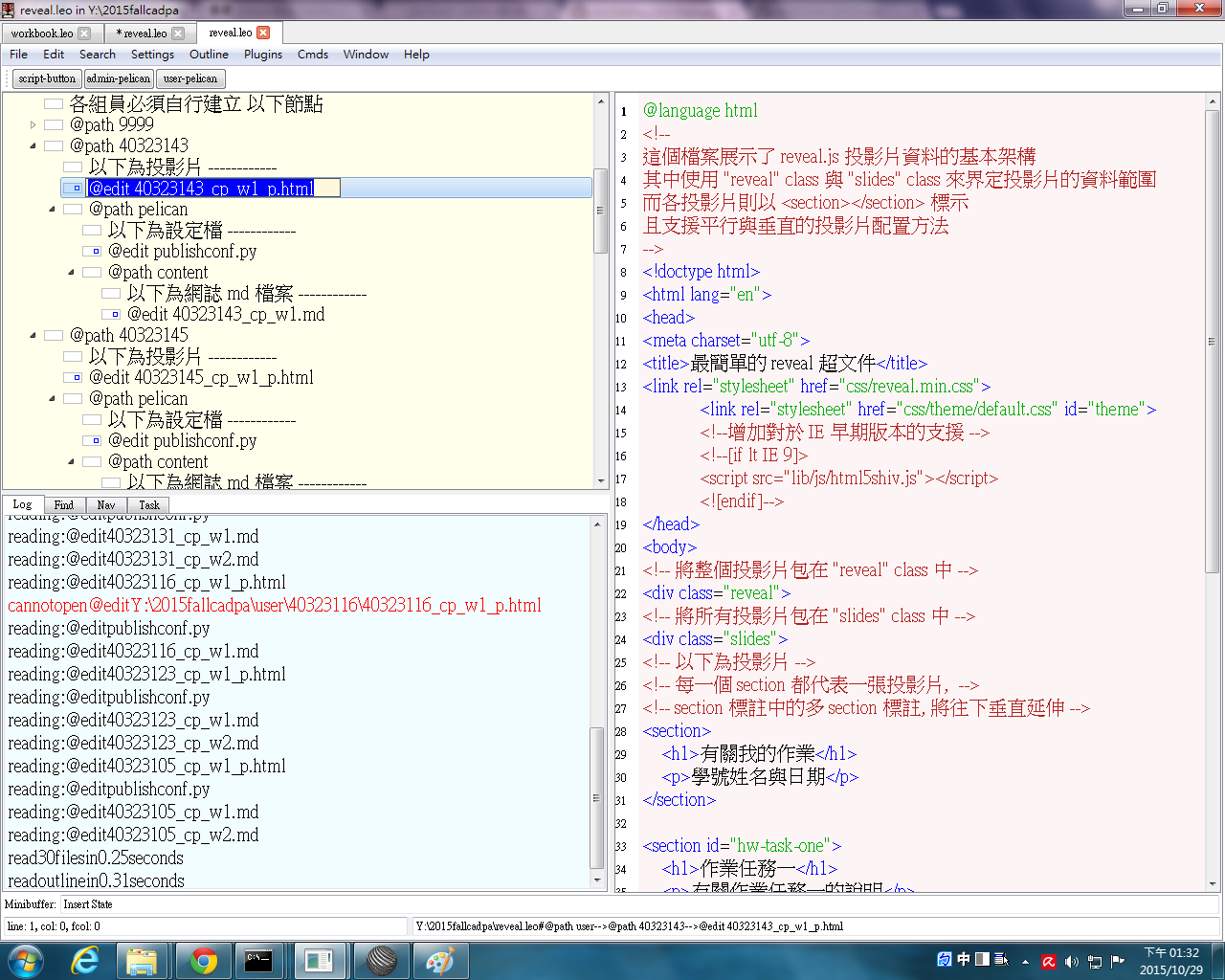Click node icon box of @path 40323143
The height and width of the screenshot is (980, 1225).
coord(54,145)
